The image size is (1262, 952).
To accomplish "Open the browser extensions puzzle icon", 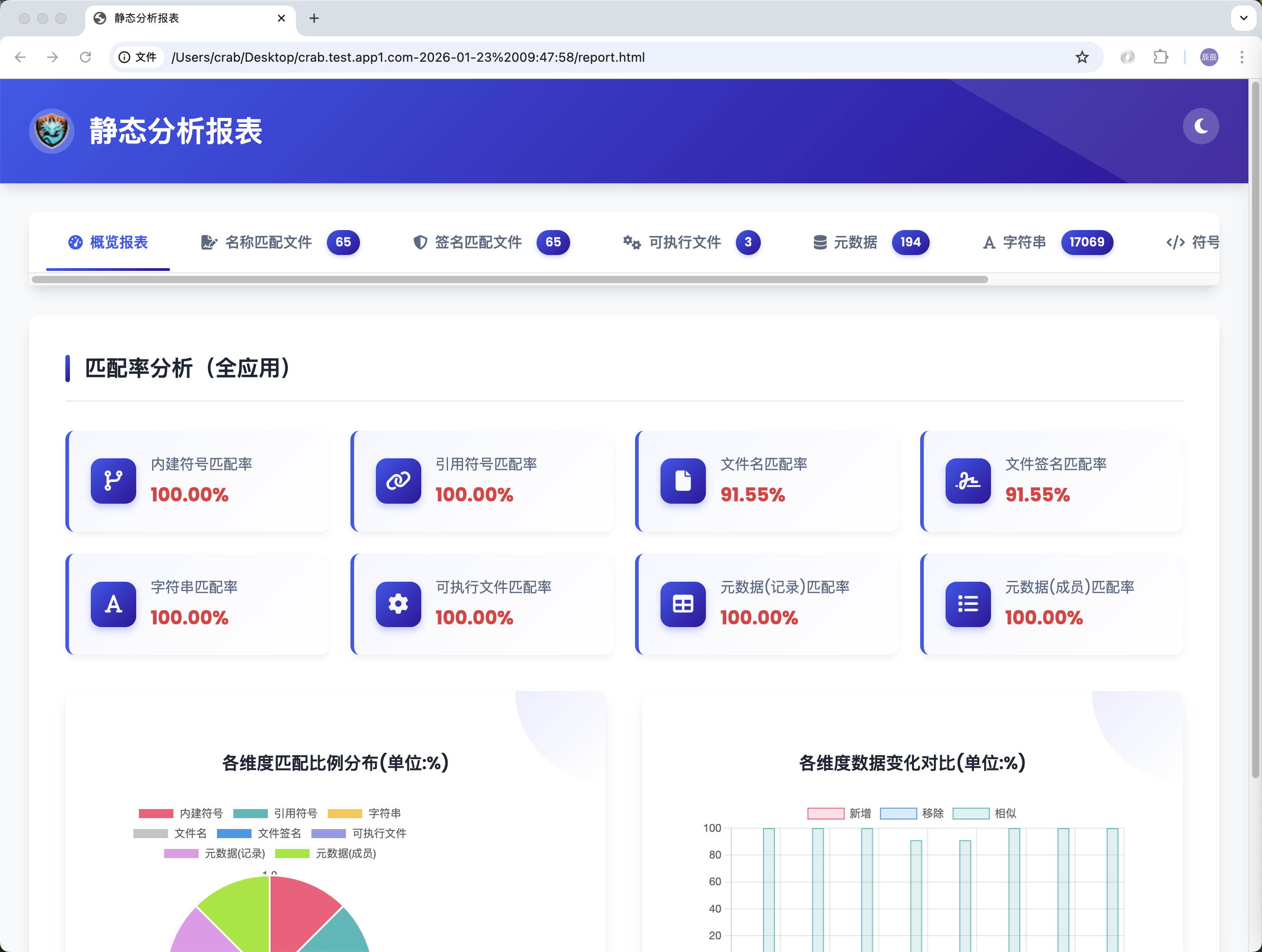I will tap(1160, 57).
